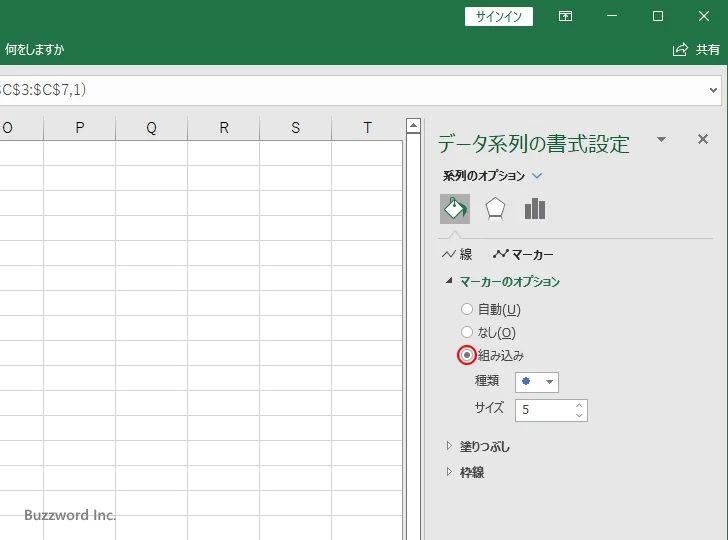Close the Excel window
This screenshot has height=540, width=728.
[703, 16]
